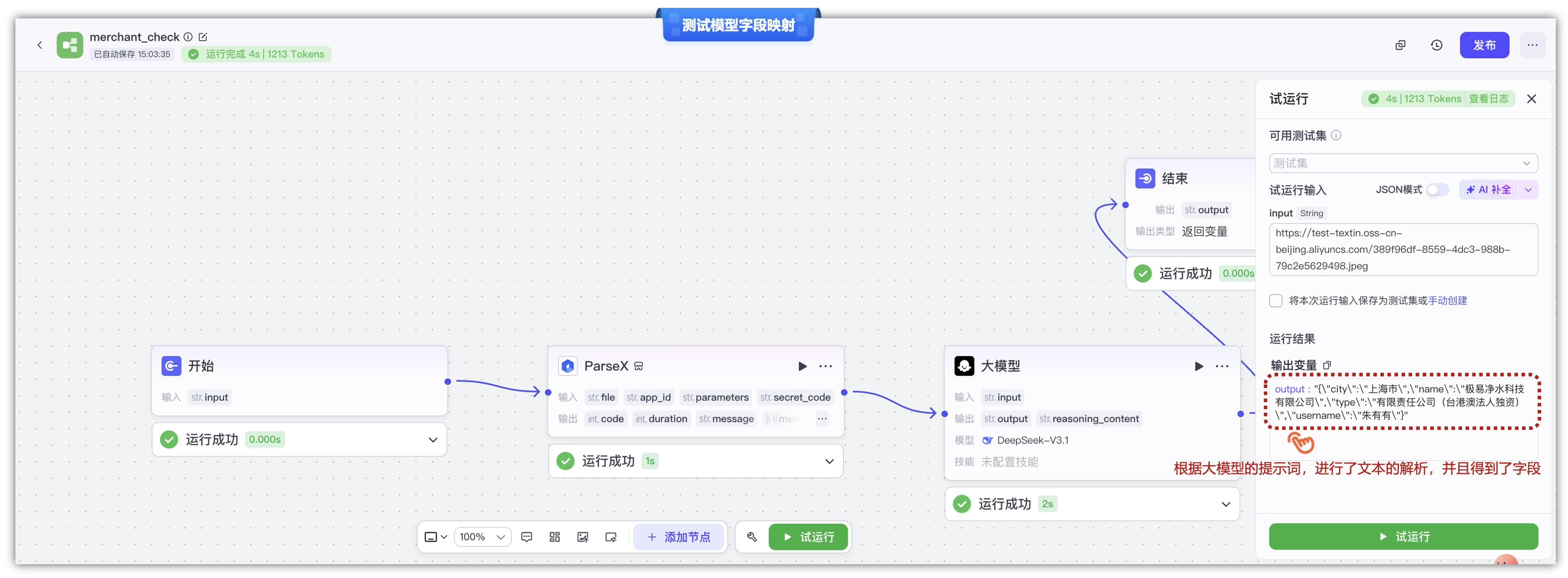
Task: Click the auto-layout grid icon in toolbar
Action: point(555,537)
